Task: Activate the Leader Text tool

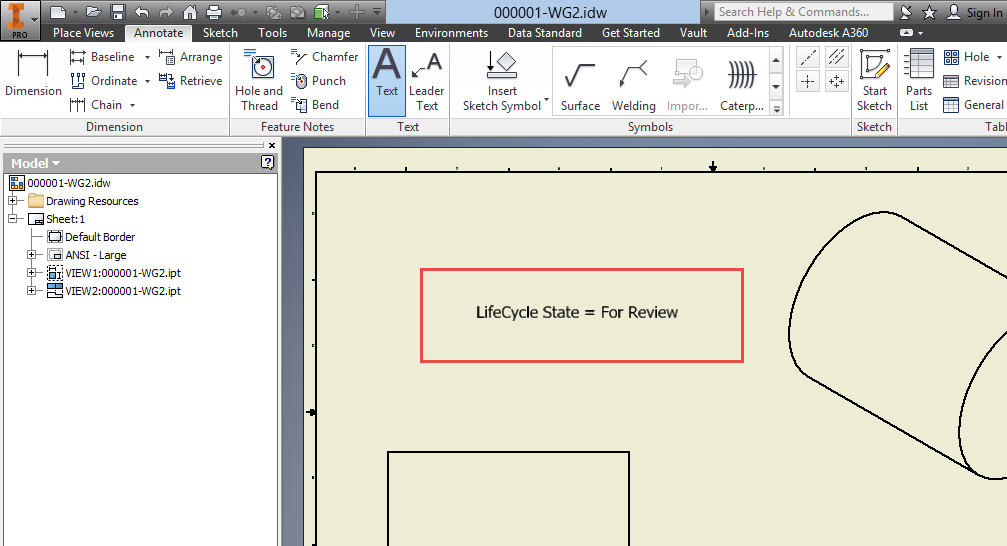Action: pyautogui.click(x=426, y=80)
